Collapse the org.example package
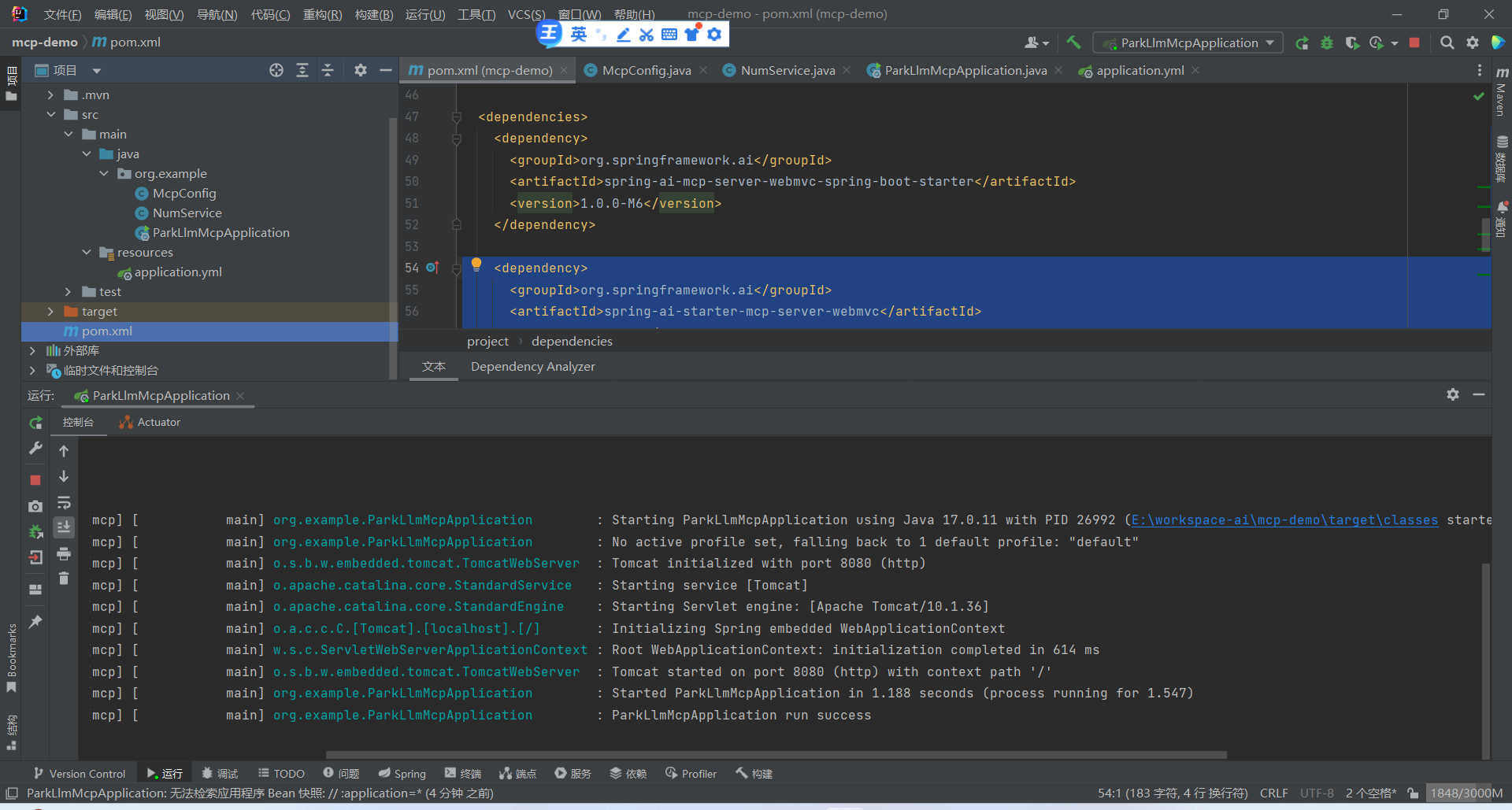Image resolution: width=1512 pixels, height=810 pixels. pos(104,173)
